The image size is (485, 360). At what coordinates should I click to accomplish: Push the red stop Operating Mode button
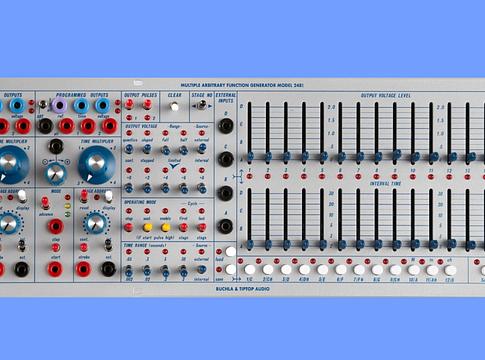(129, 227)
